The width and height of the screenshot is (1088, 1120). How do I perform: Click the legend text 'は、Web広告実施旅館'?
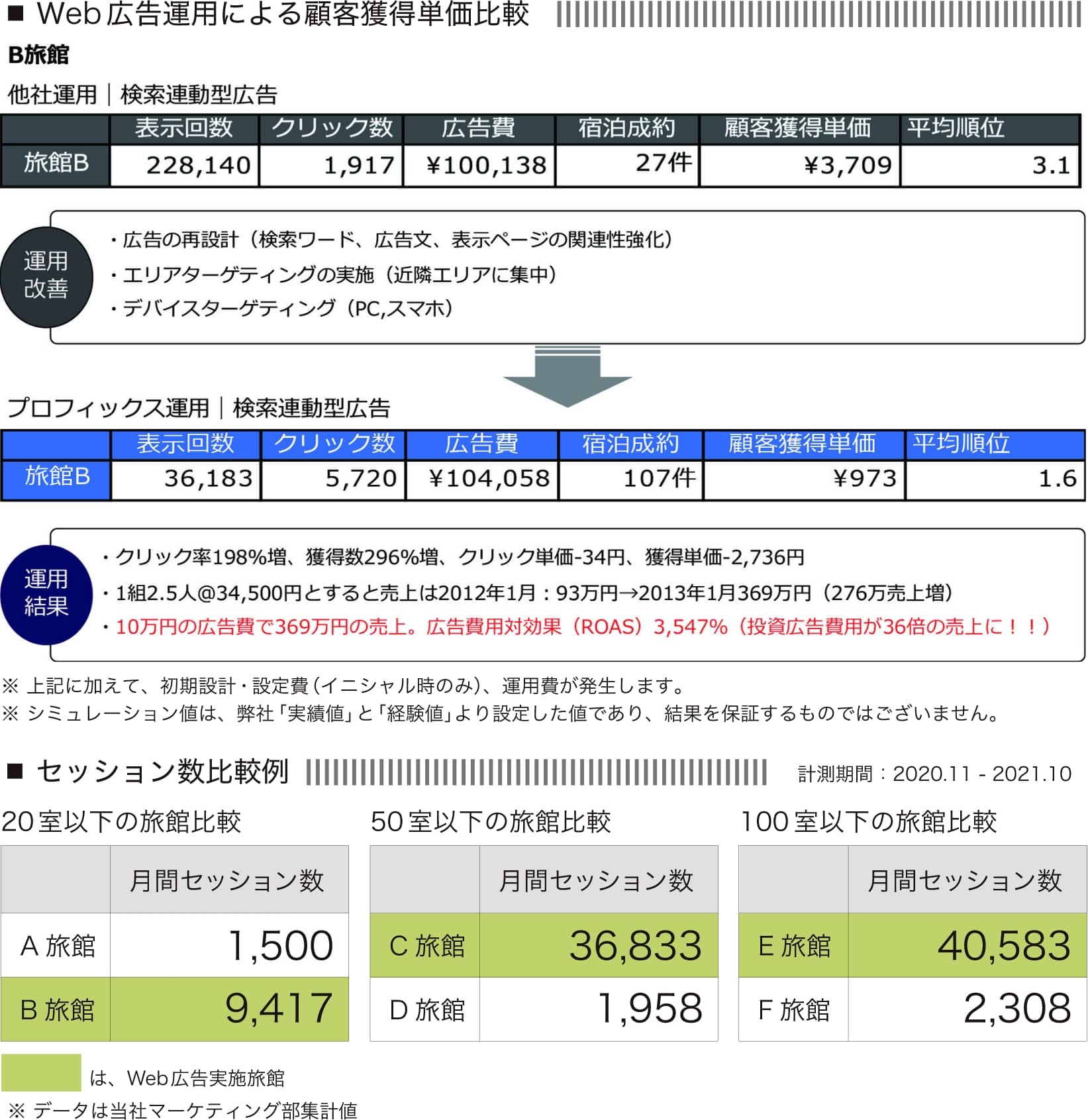187,1078
